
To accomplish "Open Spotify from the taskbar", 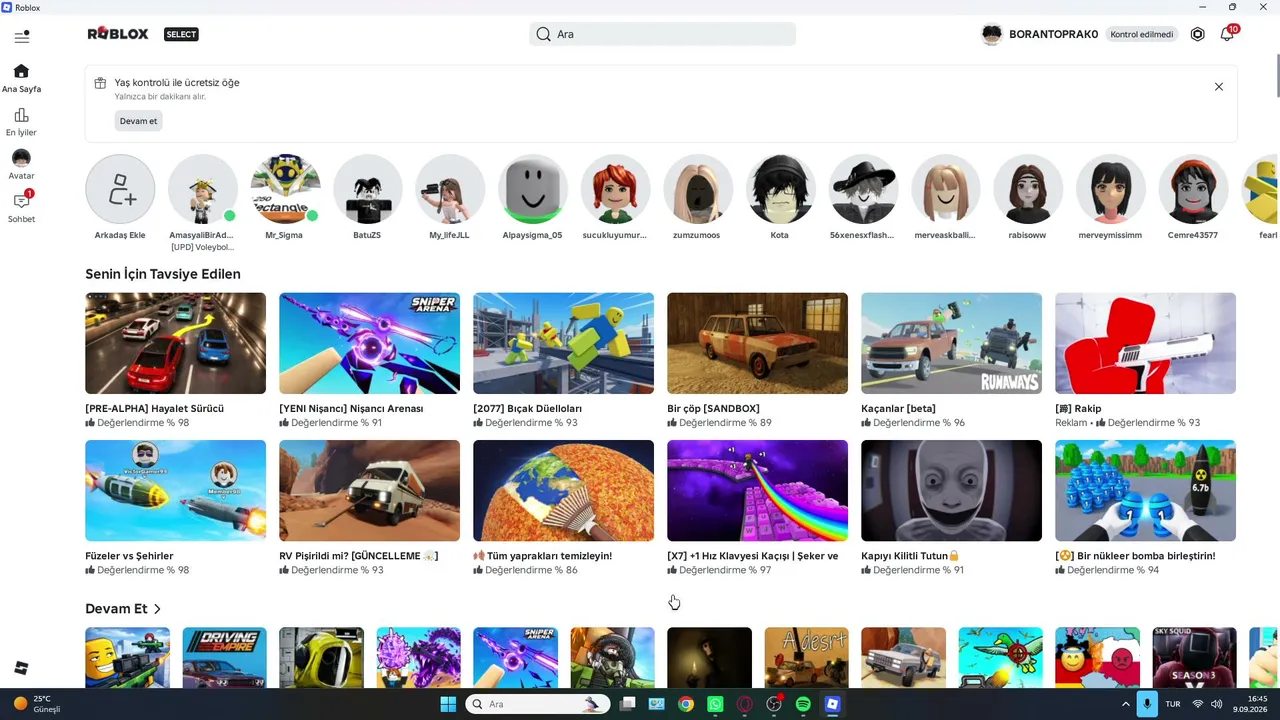I will click(803, 704).
